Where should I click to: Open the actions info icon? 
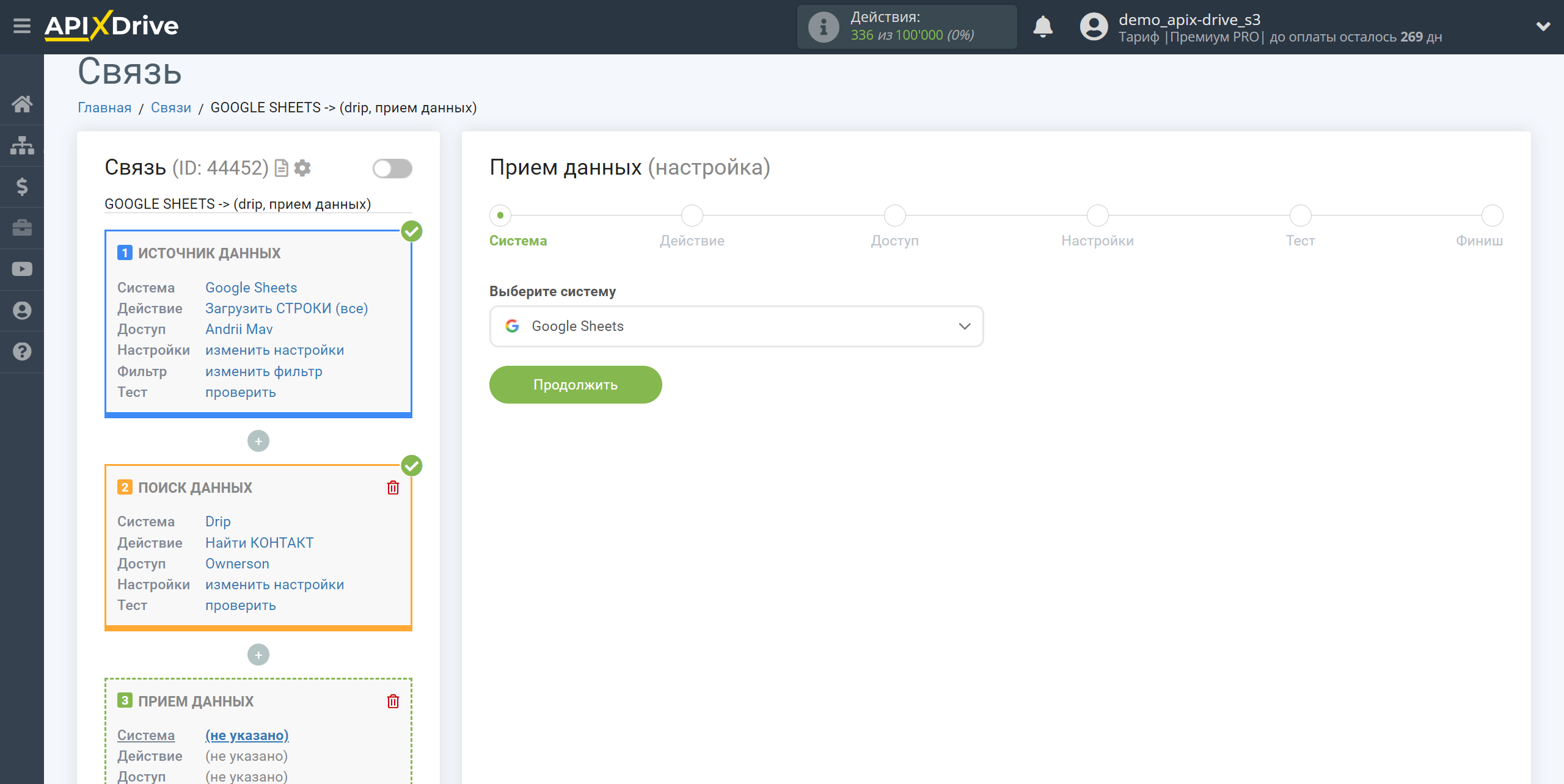[x=824, y=27]
